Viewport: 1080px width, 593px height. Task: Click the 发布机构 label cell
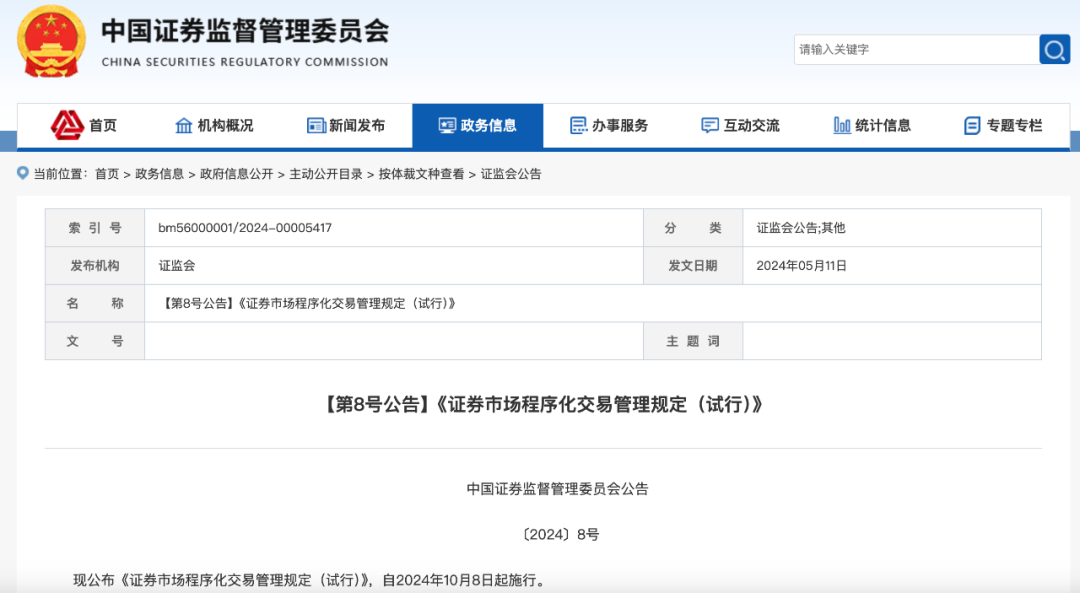(95, 266)
